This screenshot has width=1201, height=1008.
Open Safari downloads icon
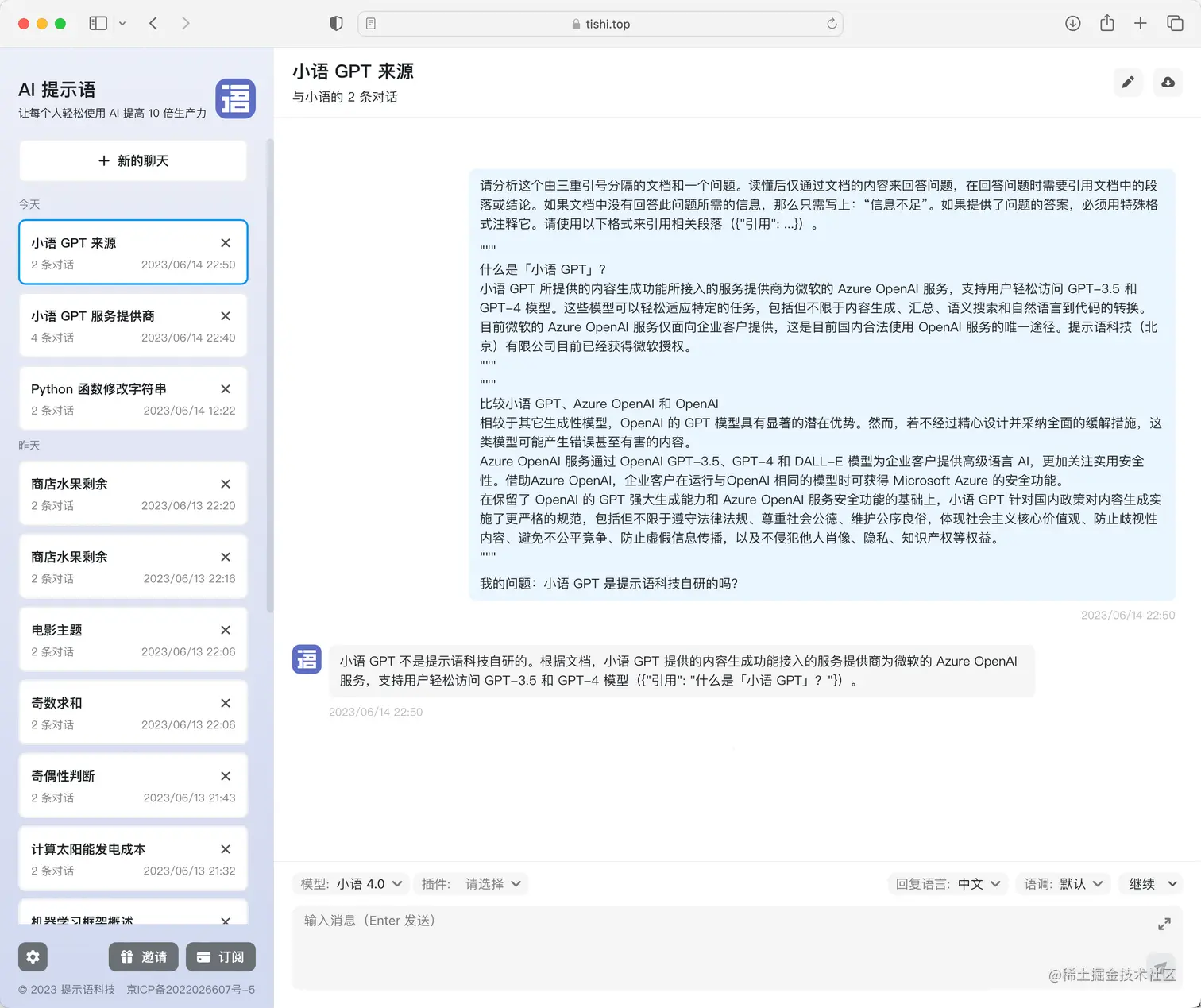click(1072, 24)
